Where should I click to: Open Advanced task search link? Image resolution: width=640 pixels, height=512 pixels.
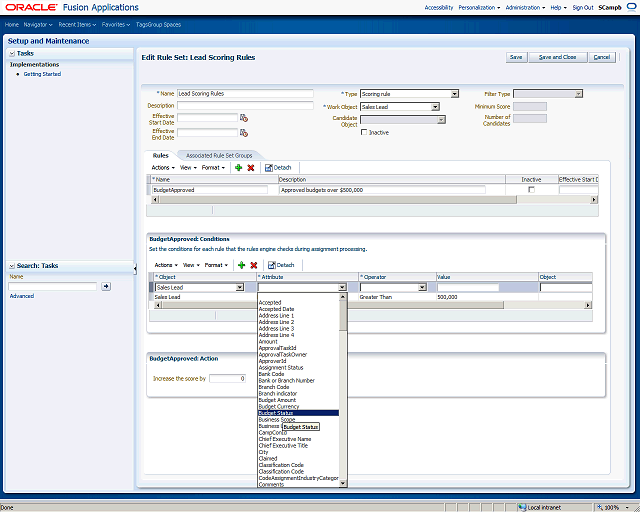click(x=22, y=296)
